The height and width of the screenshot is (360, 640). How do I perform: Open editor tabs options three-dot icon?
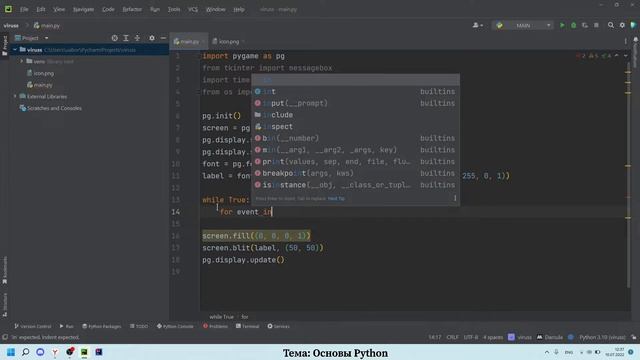click(625, 42)
